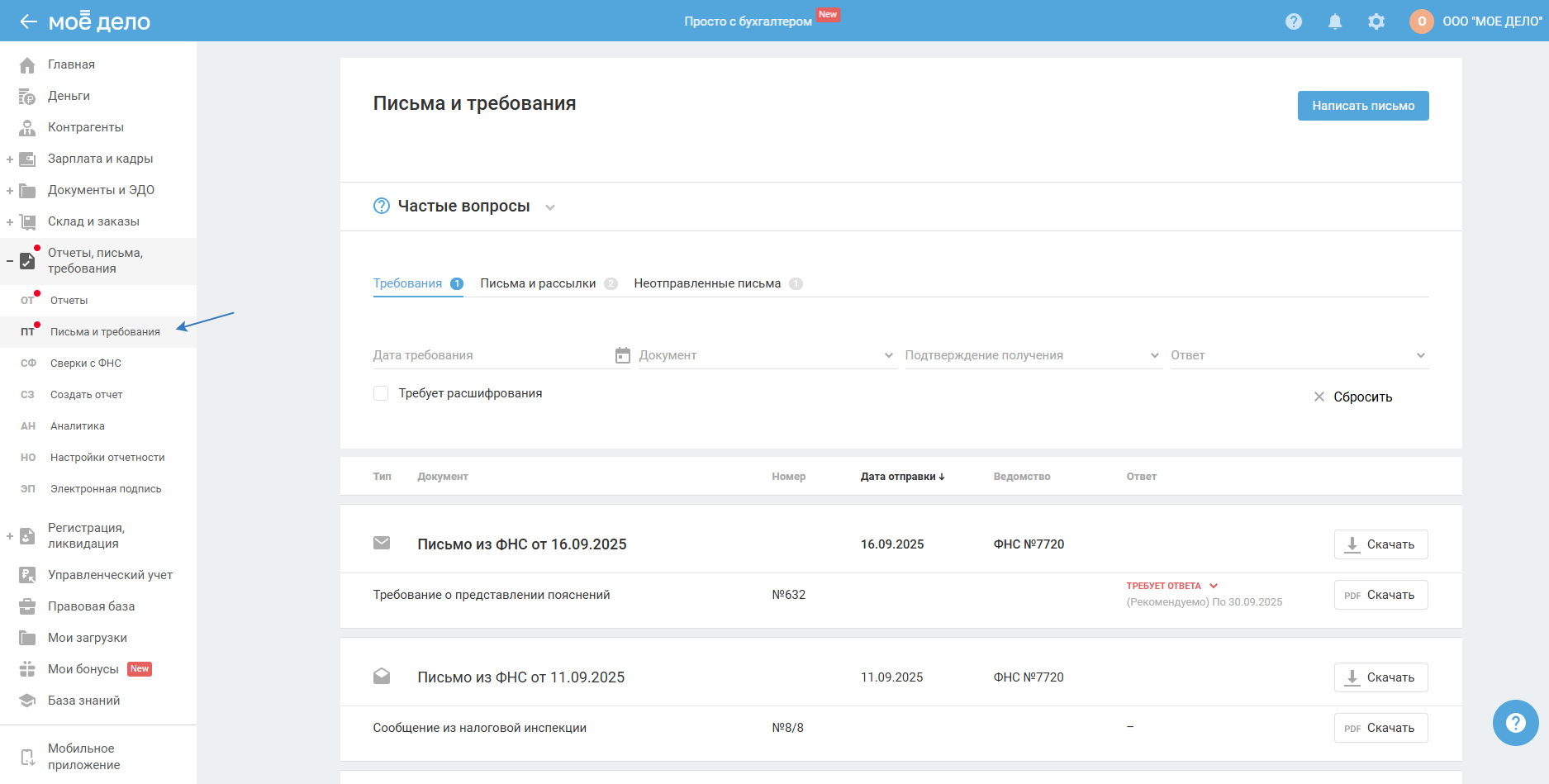Click the Деньги coins icon
The height and width of the screenshot is (784, 1549).
(x=27, y=96)
